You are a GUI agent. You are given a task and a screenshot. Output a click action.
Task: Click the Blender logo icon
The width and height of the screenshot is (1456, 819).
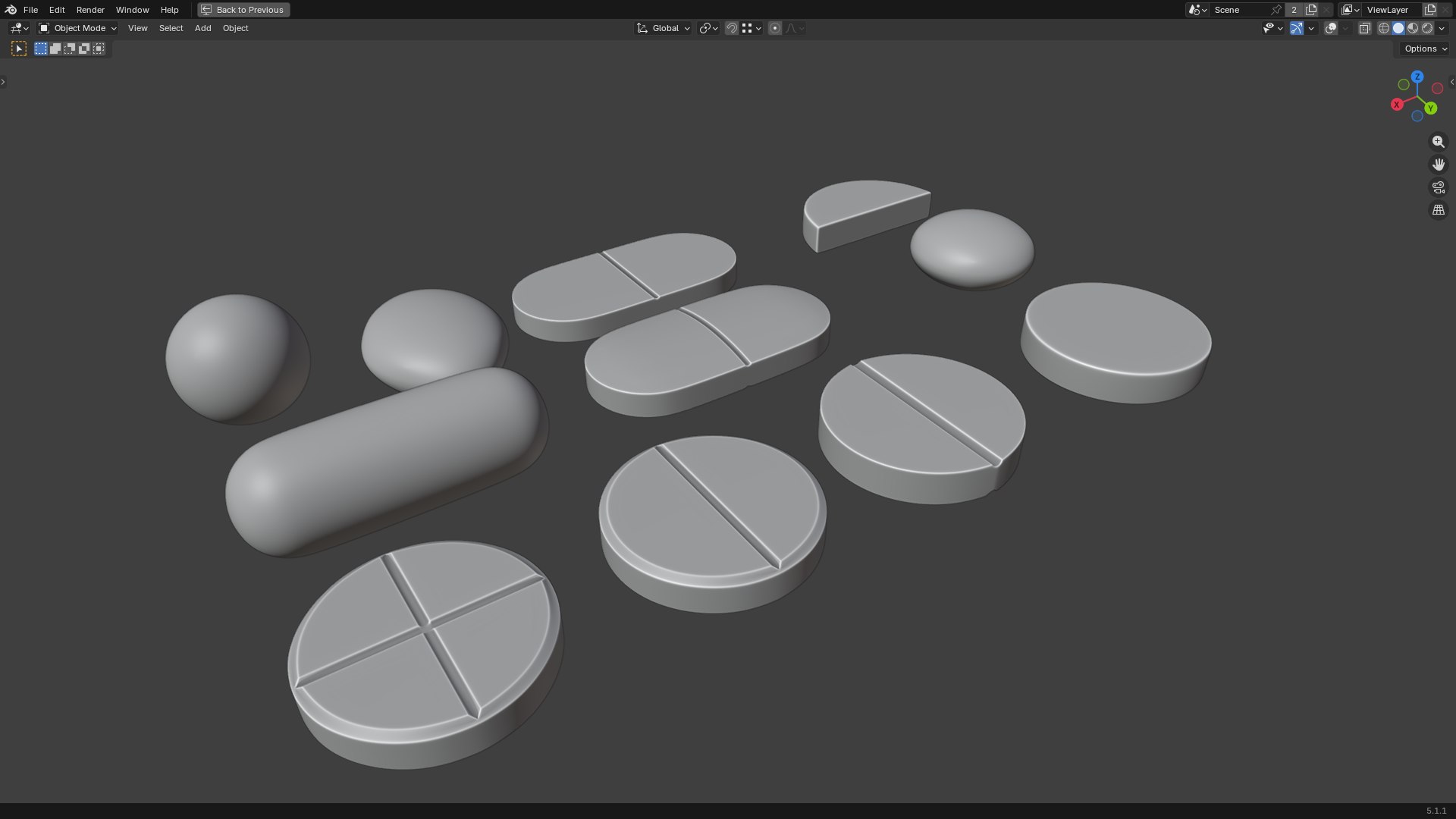click(x=11, y=10)
